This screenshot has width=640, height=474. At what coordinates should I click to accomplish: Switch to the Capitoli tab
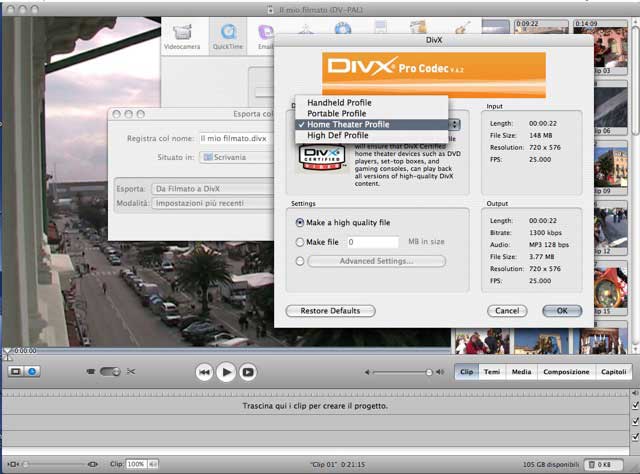(613, 372)
